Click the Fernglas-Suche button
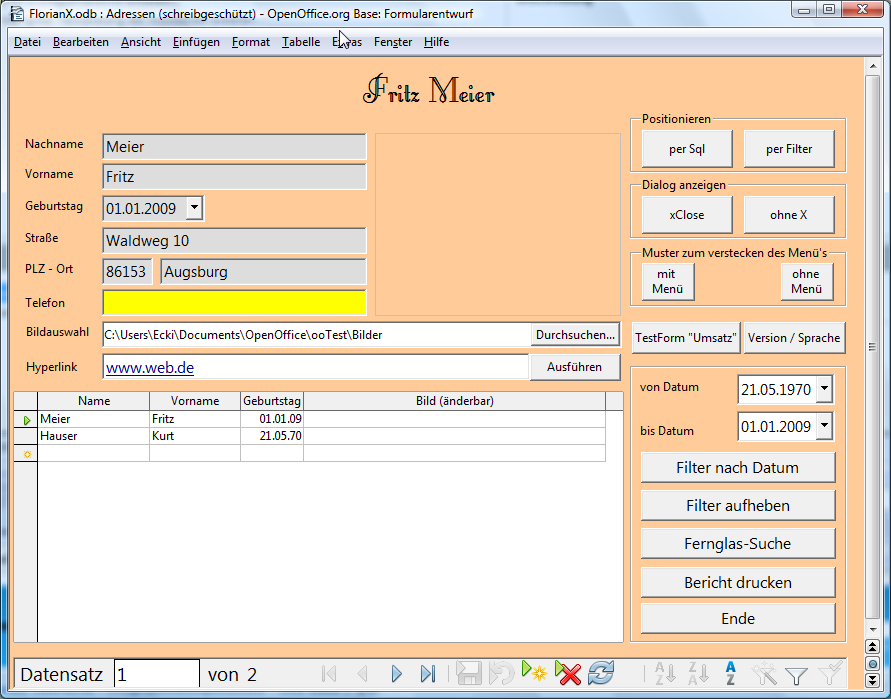891x699 pixels. (738, 544)
